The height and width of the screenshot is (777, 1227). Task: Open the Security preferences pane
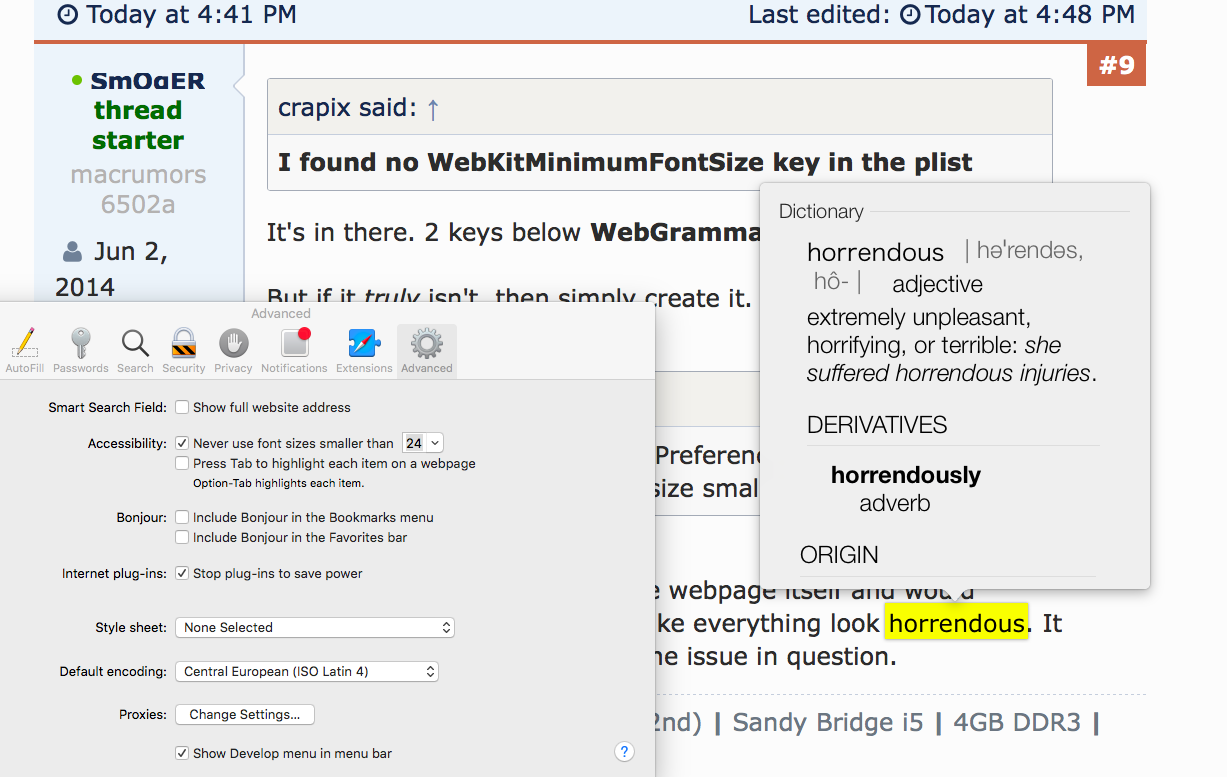pyautogui.click(x=184, y=350)
